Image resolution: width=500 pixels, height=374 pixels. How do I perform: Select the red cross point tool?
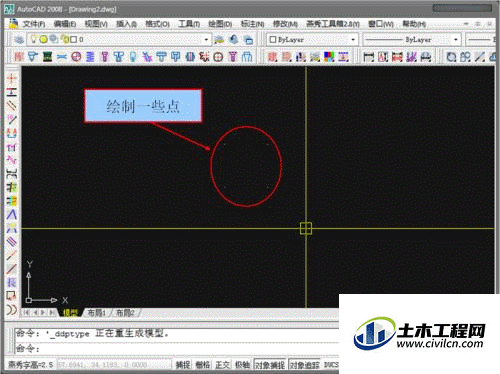pyautogui.click(x=11, y=78)
